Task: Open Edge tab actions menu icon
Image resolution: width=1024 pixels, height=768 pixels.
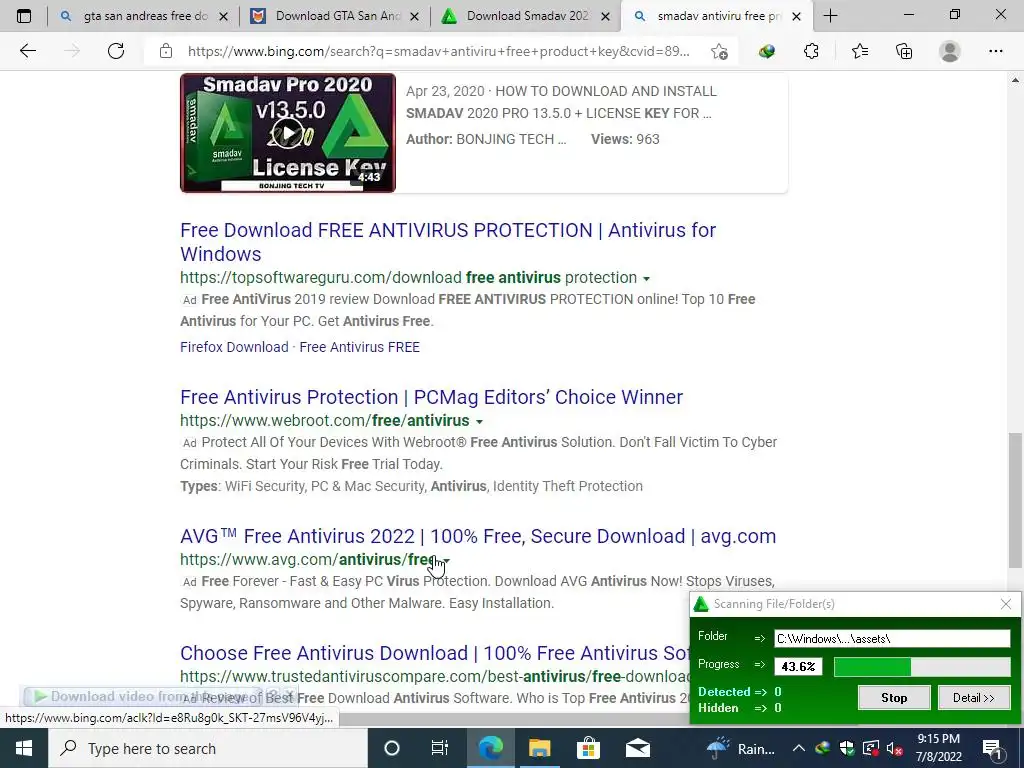Action: [24, 16]
